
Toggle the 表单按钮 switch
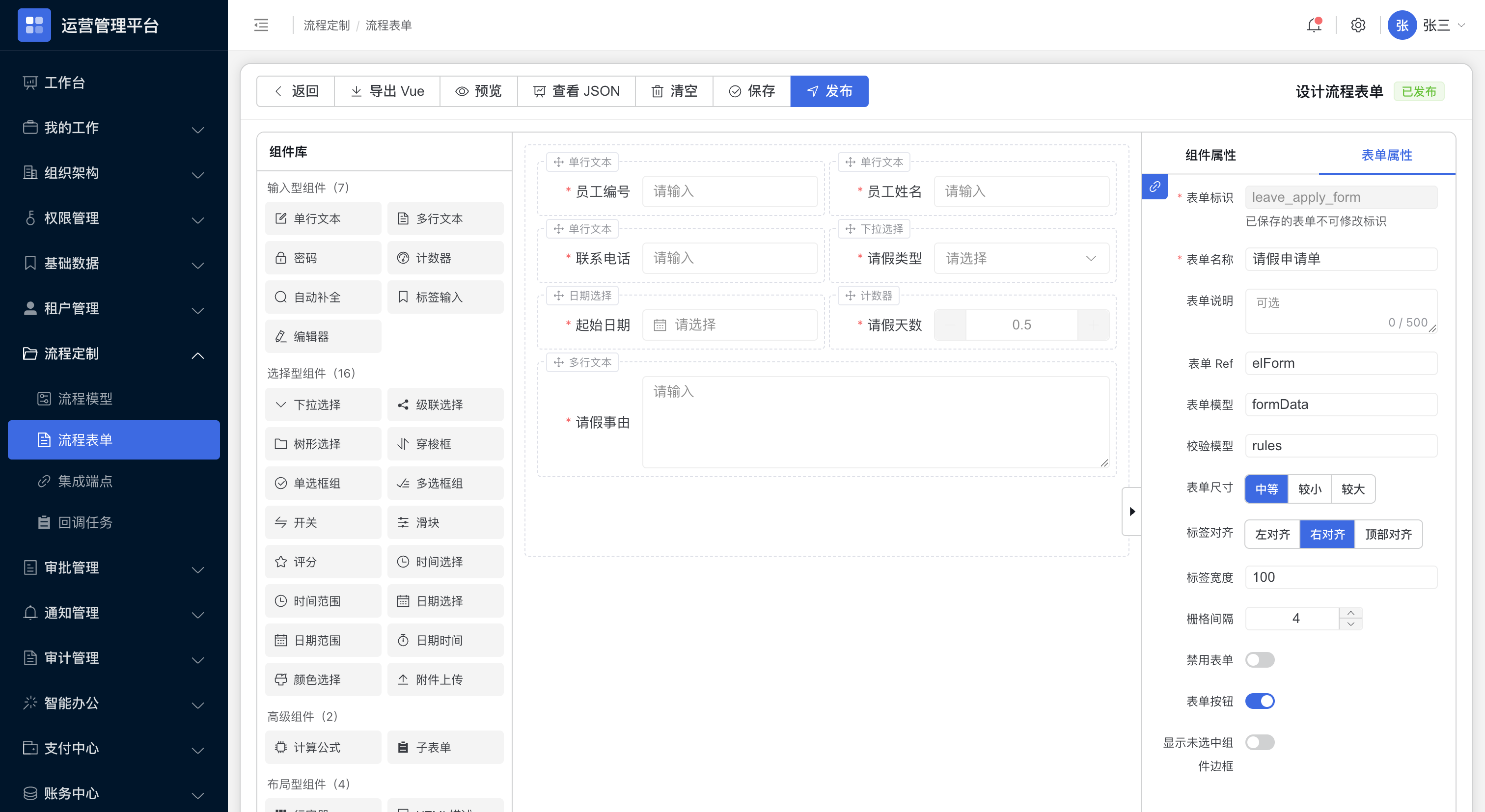pos(1260,702)
